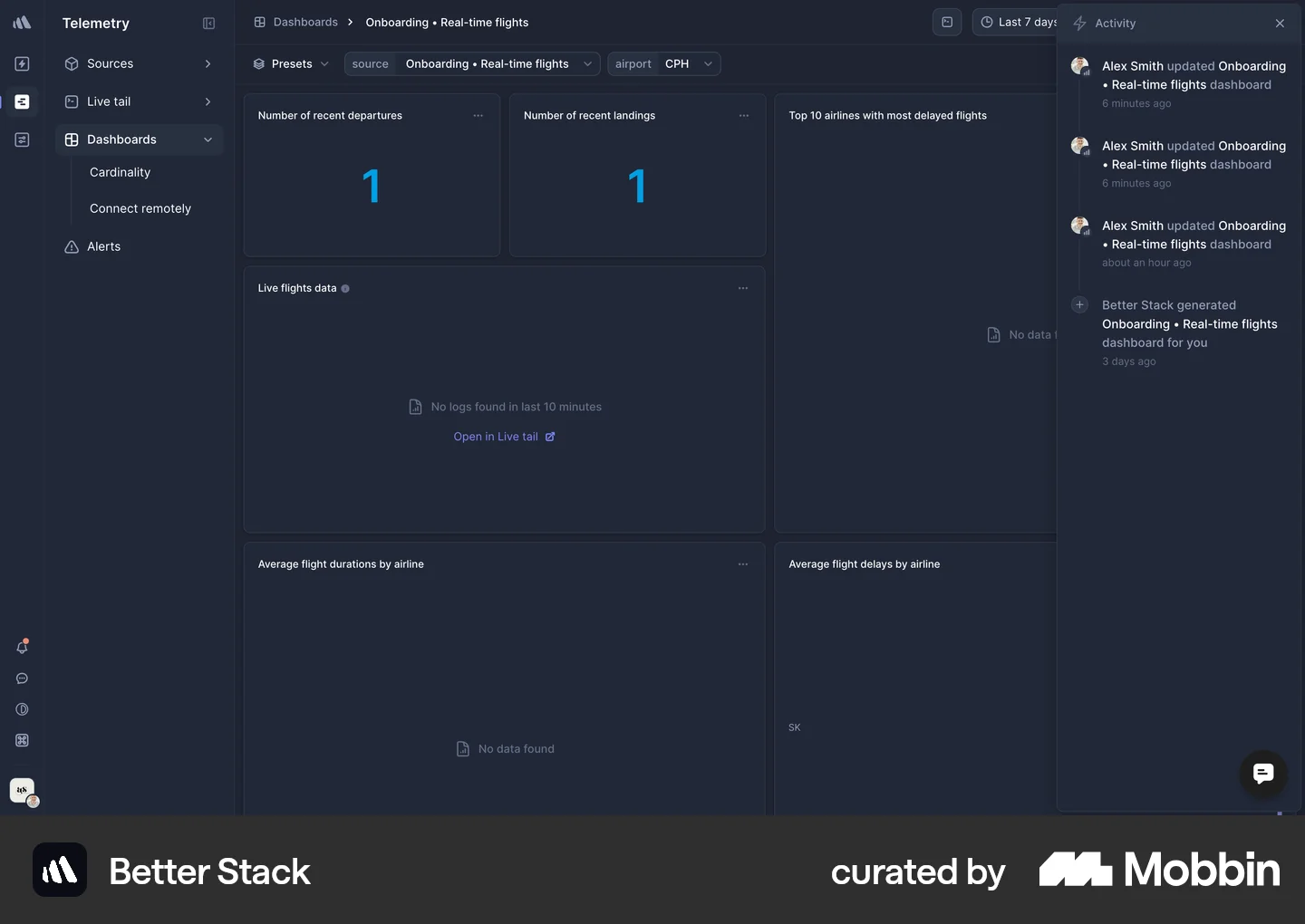Click info icon beside Live flights data
1305x924 pixels.
(x=345, y=289)
